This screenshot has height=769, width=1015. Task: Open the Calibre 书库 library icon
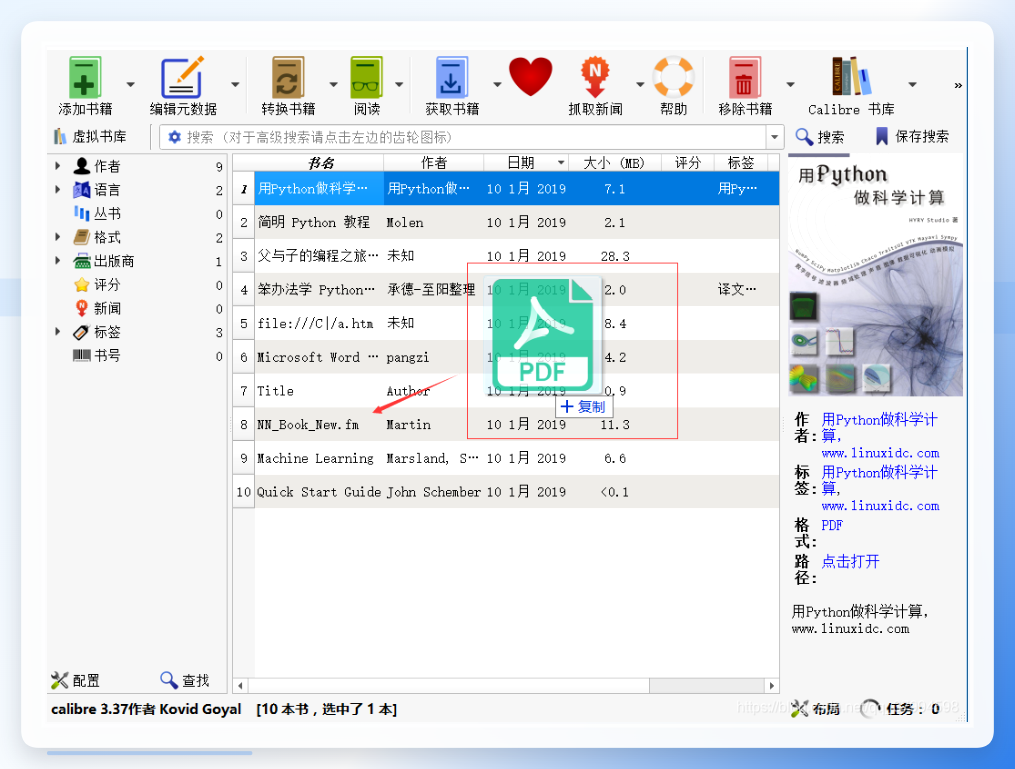pyautogui.click(x=851, y=78)
